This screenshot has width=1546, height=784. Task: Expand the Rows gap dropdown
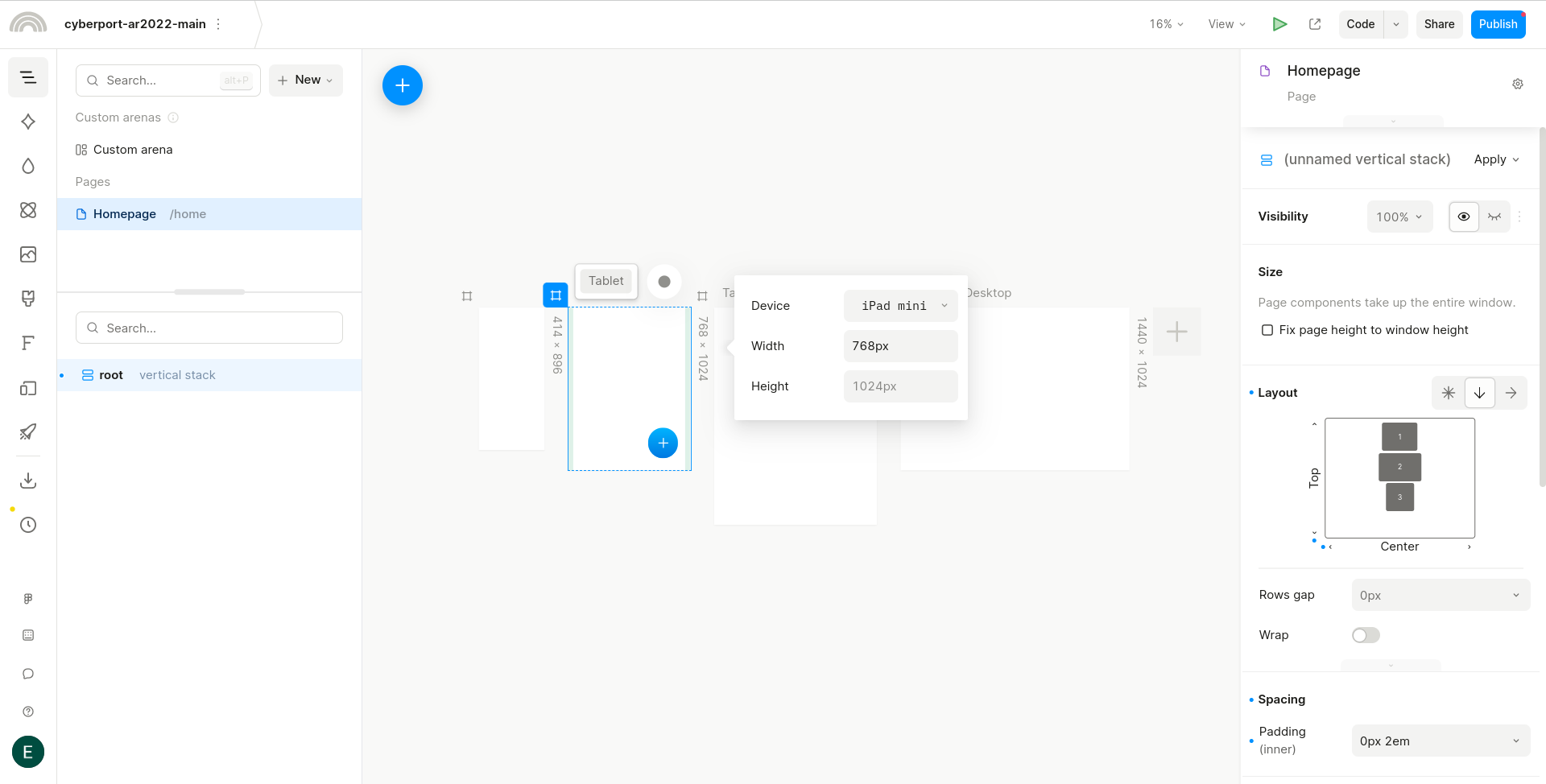[1440, 596]
